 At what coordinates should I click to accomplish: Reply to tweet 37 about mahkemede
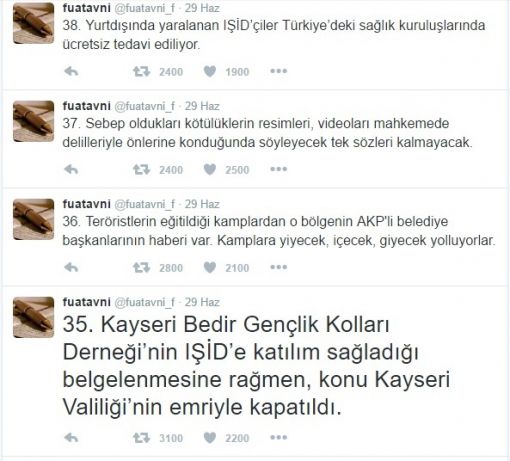click(x=71, y=169)
